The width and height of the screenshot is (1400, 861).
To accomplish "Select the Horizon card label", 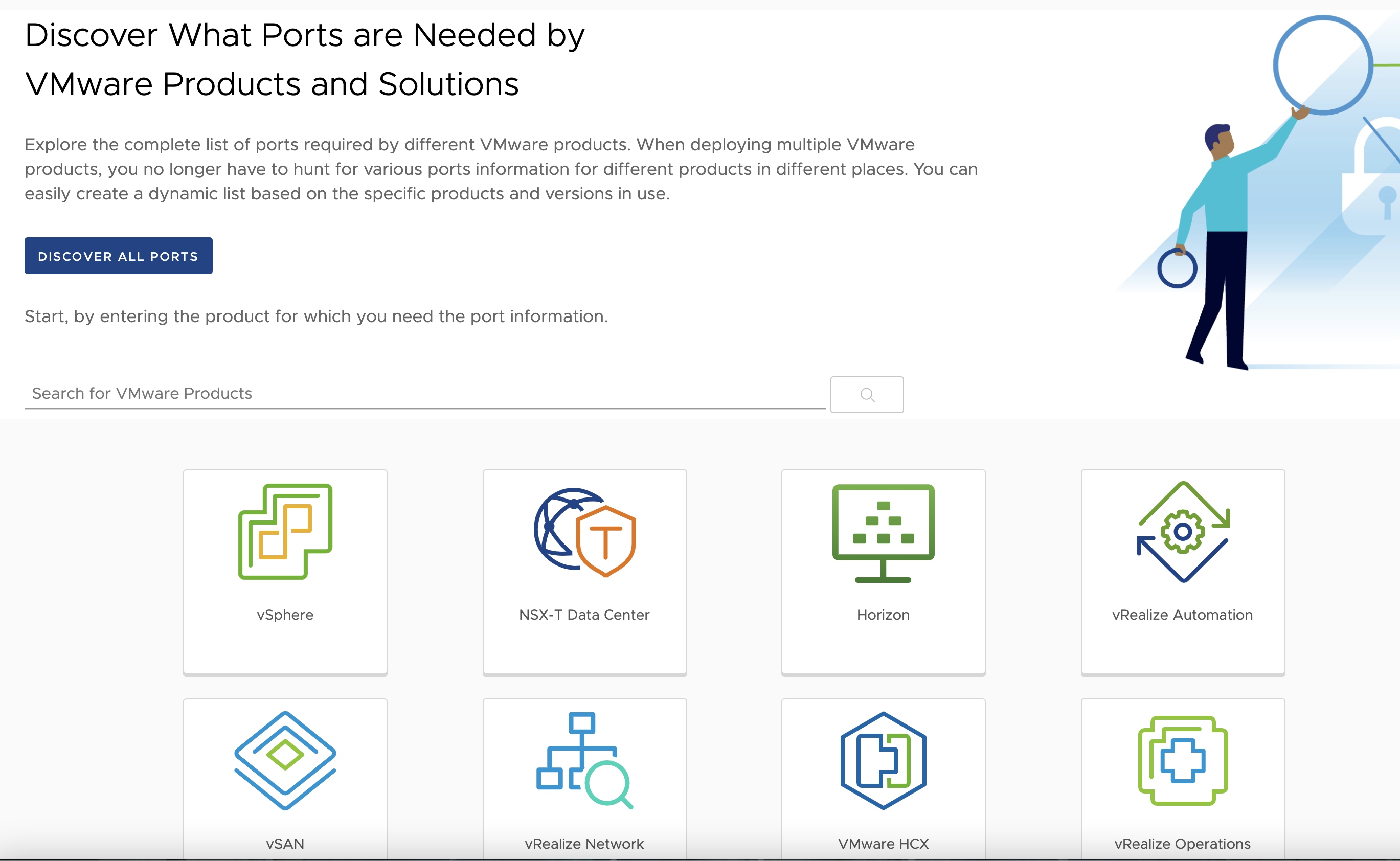I will 883,615.
